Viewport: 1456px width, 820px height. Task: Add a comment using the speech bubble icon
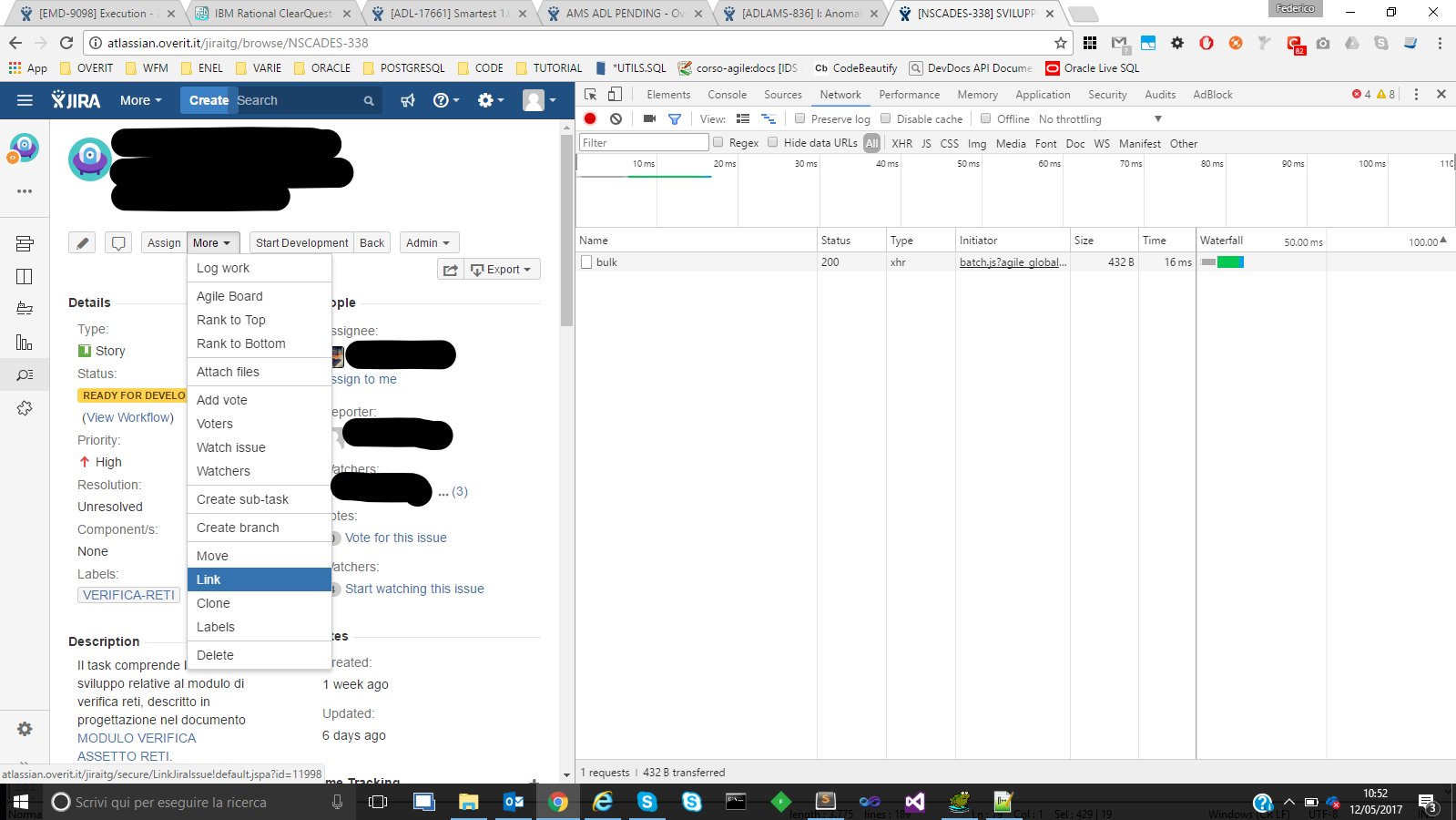point(117,242)
